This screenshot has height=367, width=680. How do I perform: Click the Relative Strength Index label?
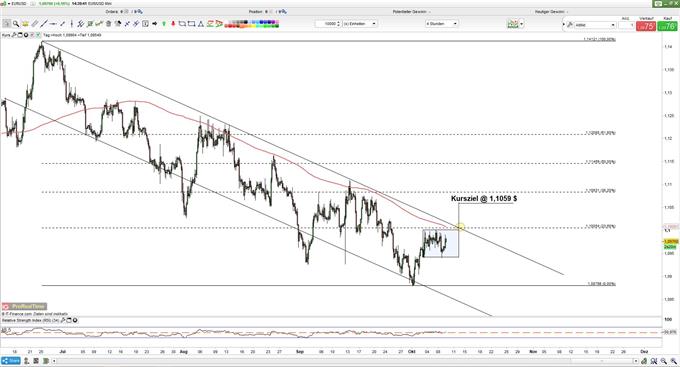pyautogui.click(x=30, y=321)
